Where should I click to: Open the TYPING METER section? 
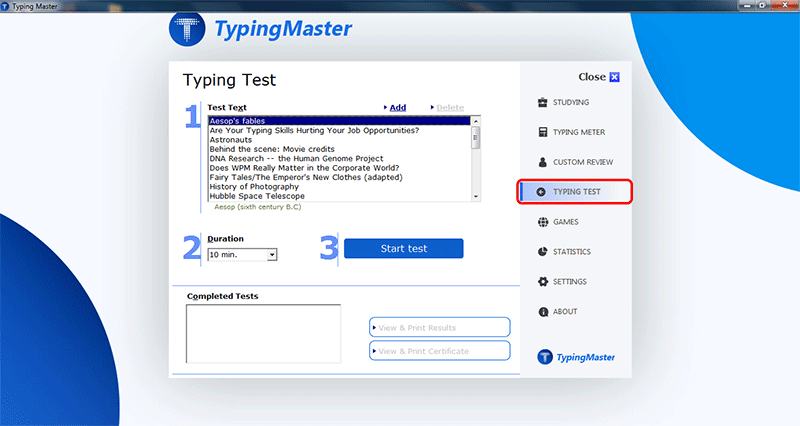[x=579, y=132]
